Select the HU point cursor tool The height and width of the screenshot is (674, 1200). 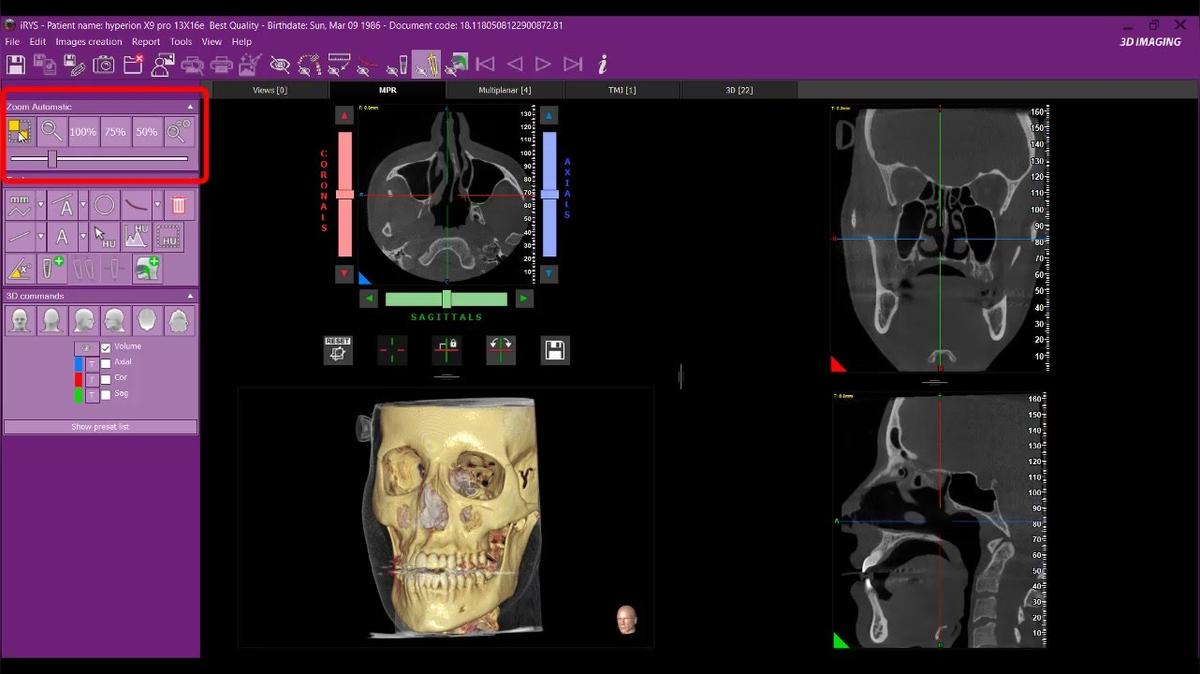[x=104, y=237]
